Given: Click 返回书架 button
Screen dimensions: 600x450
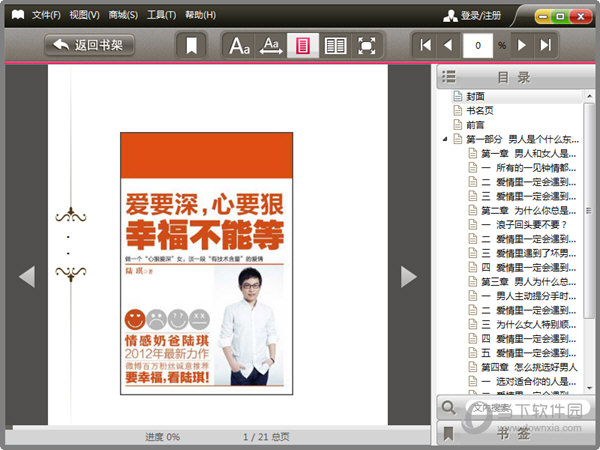Looking at the screenshot, I should [x=90, y=45].
